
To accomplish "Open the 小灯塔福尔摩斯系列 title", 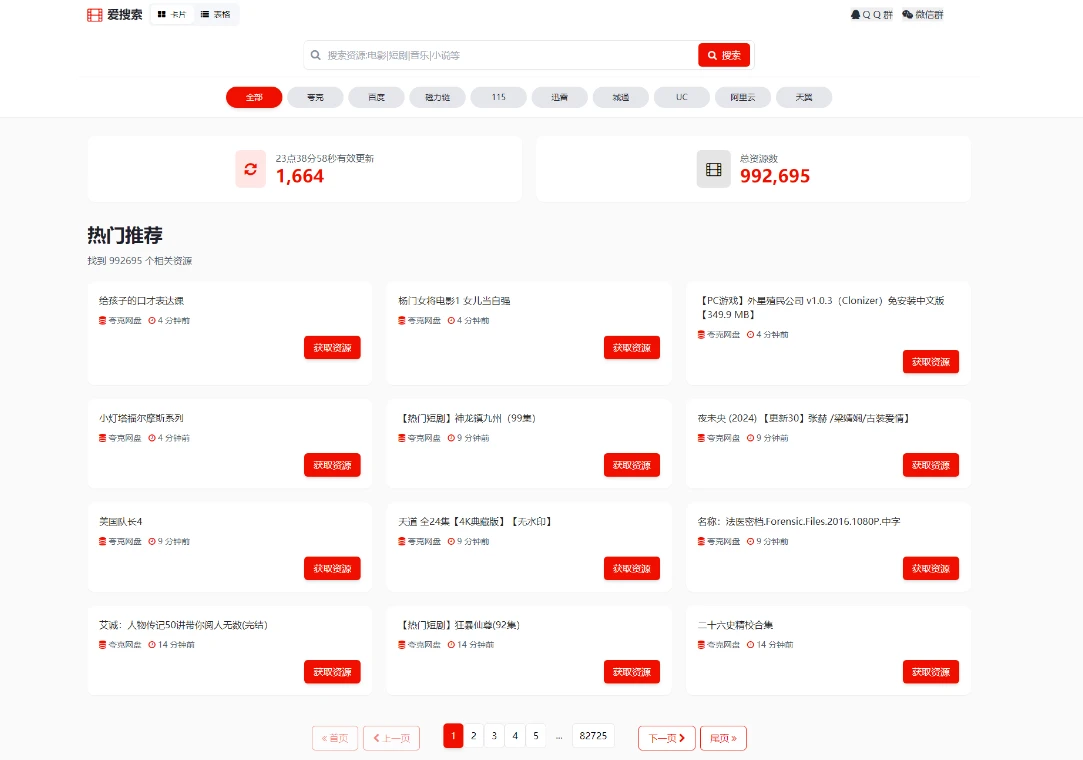I will (141, 418).
